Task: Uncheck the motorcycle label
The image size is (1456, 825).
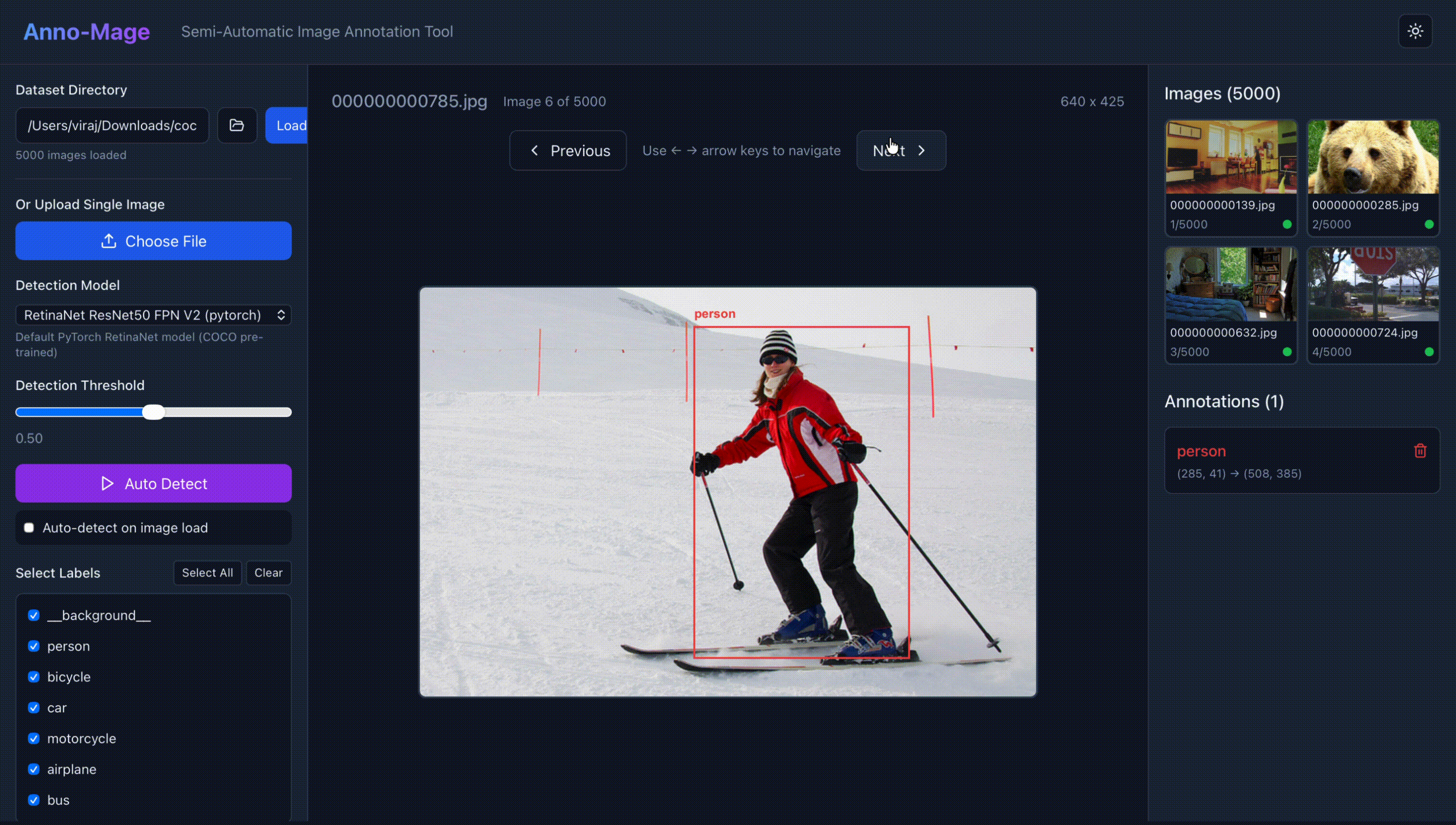Action: click(x=34, y=738)
